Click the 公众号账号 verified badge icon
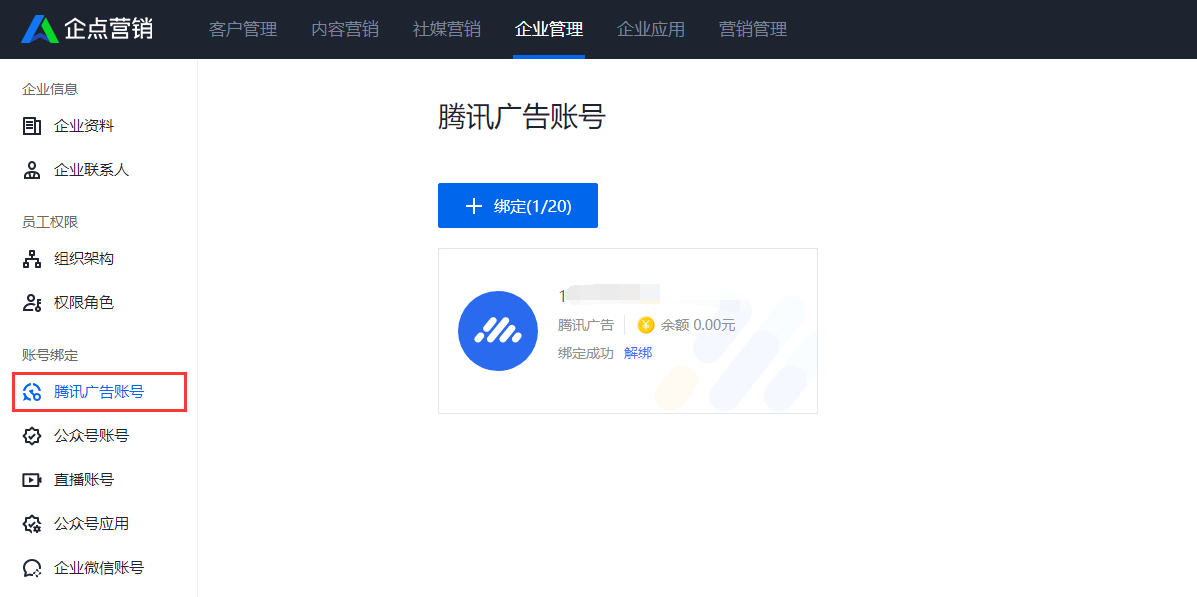 point(31,436)
